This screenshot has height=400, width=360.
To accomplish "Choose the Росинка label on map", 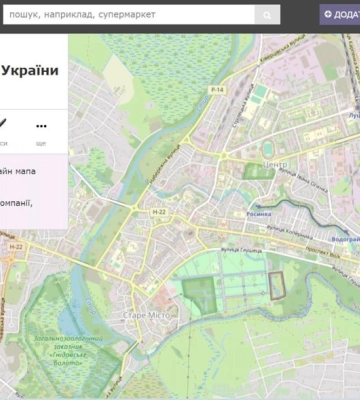I will pyautogui.click(x=259, y=214).
